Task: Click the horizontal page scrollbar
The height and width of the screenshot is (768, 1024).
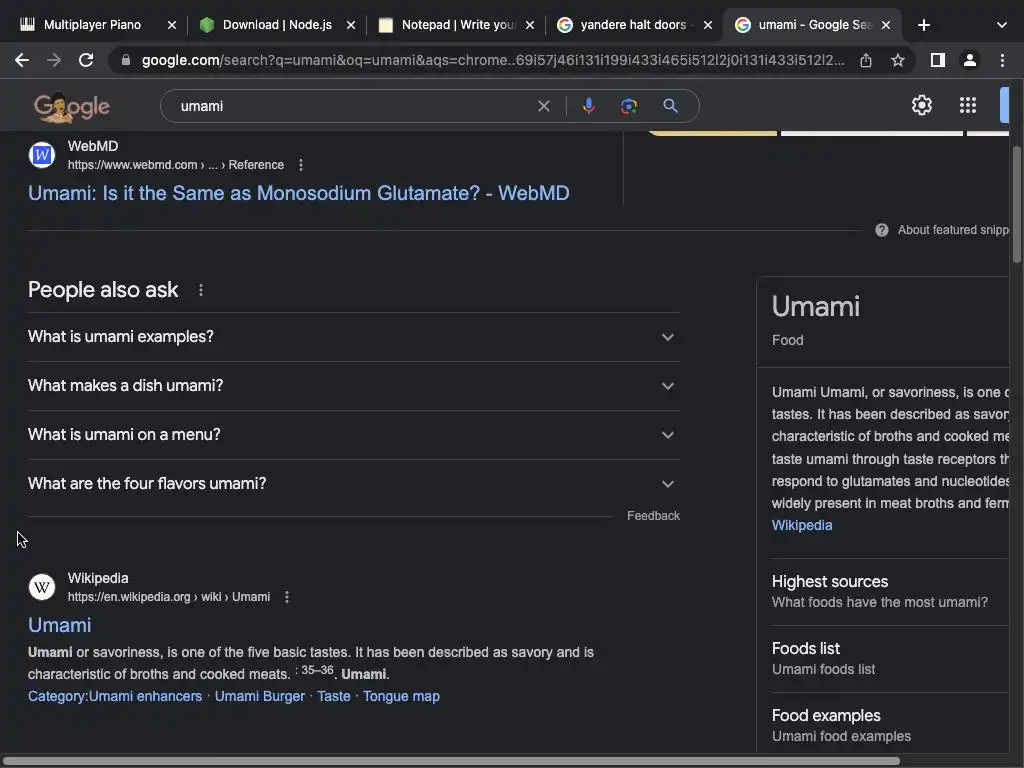Action: click(451, 761)
